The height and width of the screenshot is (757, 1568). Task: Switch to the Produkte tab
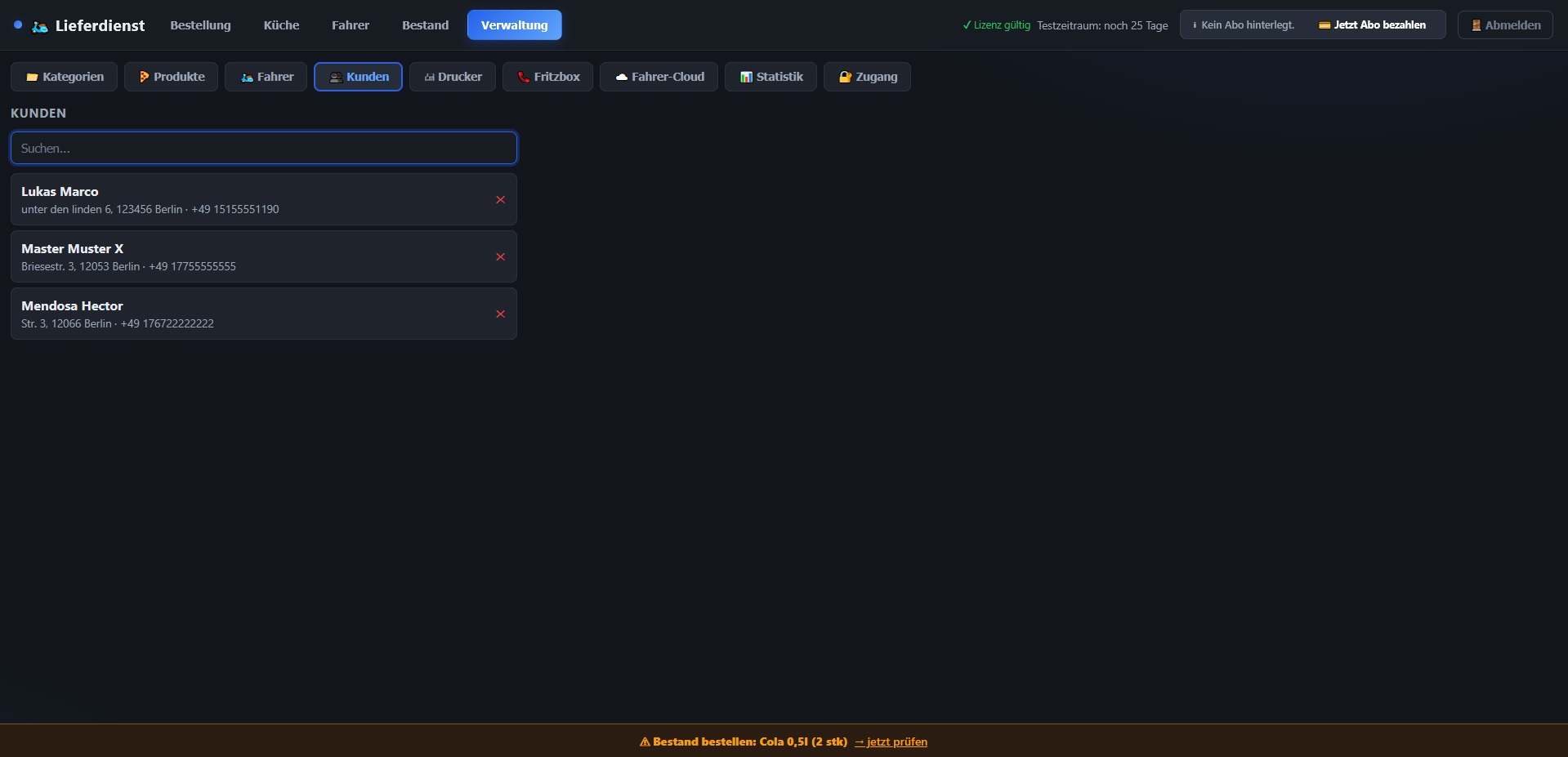coord(172,77)
